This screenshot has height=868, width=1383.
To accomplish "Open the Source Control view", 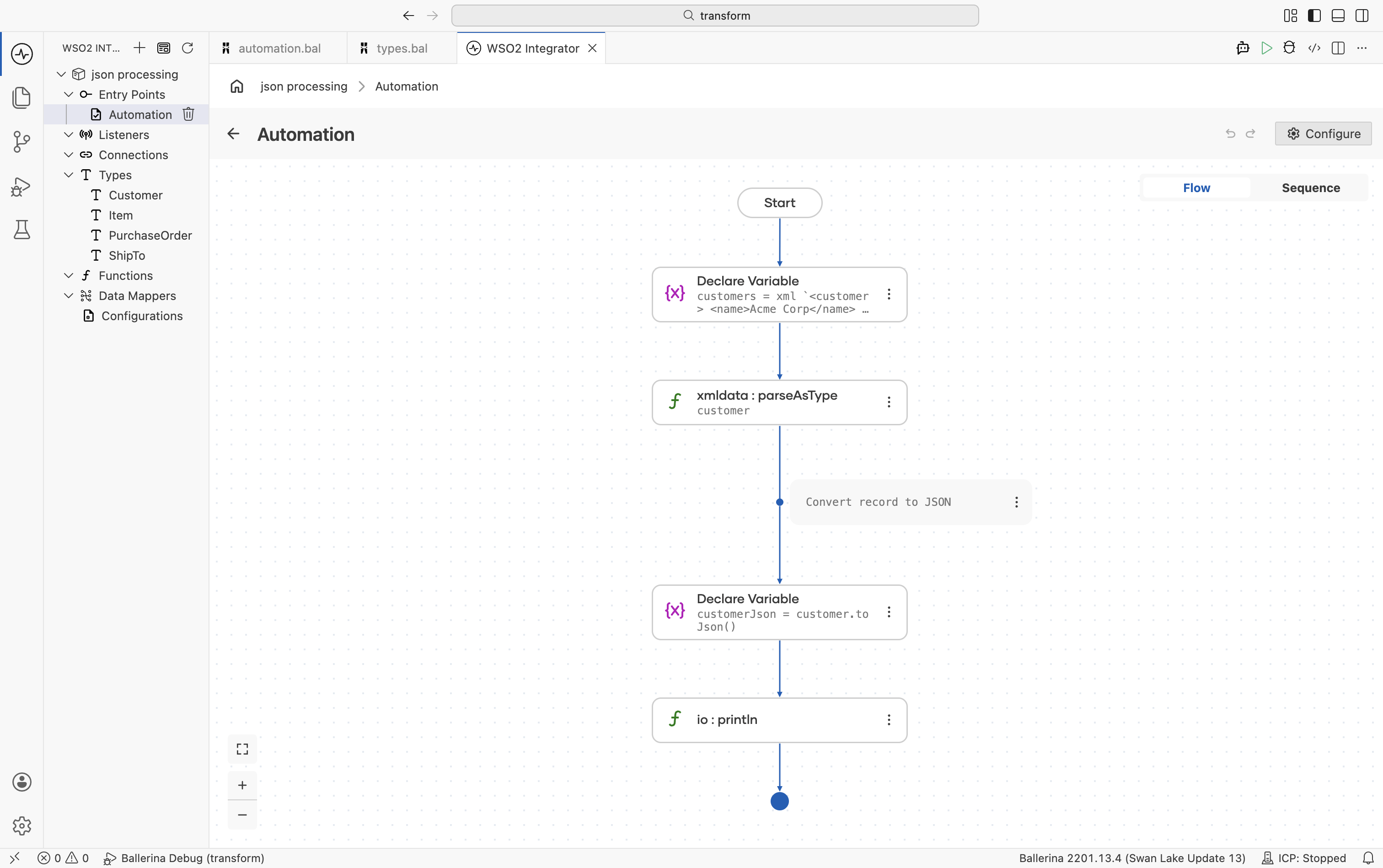I will [x=22, y=141].
